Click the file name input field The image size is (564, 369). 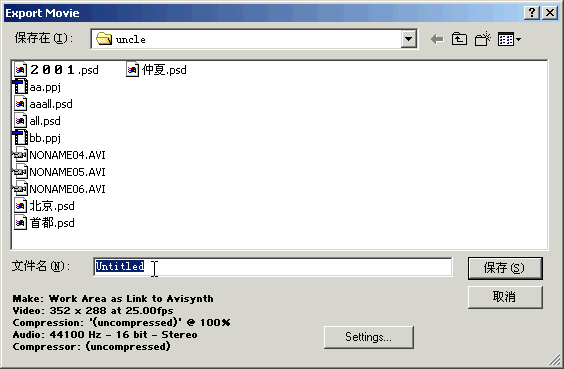(273, 267)
